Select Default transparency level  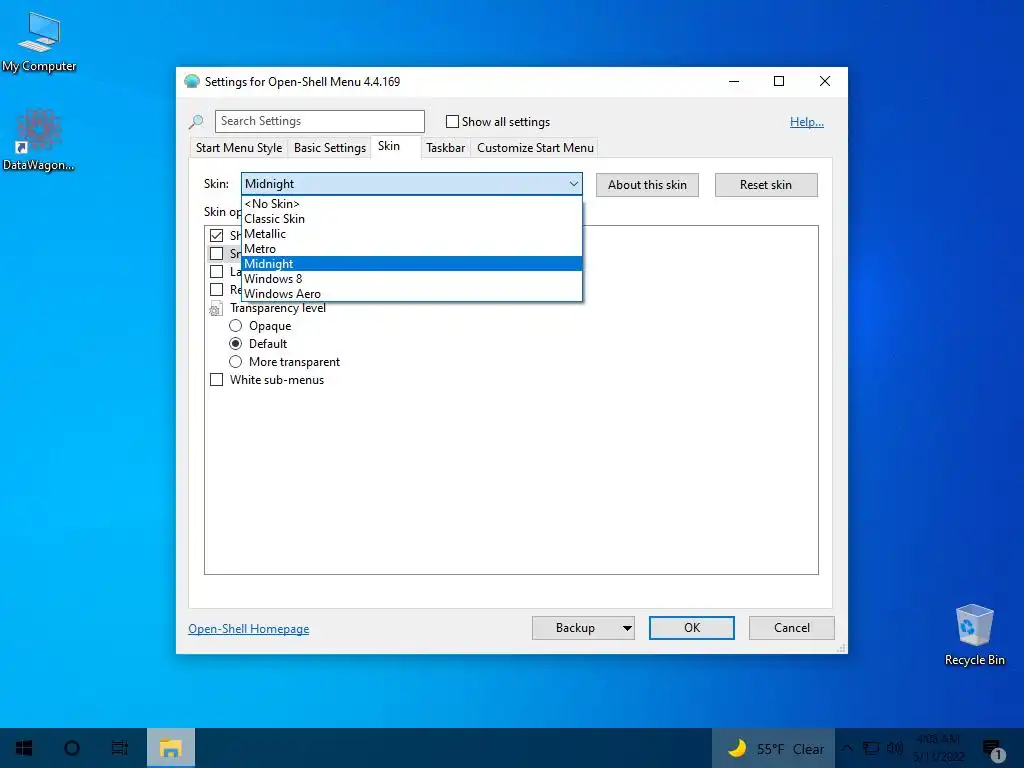click(236, 344)
